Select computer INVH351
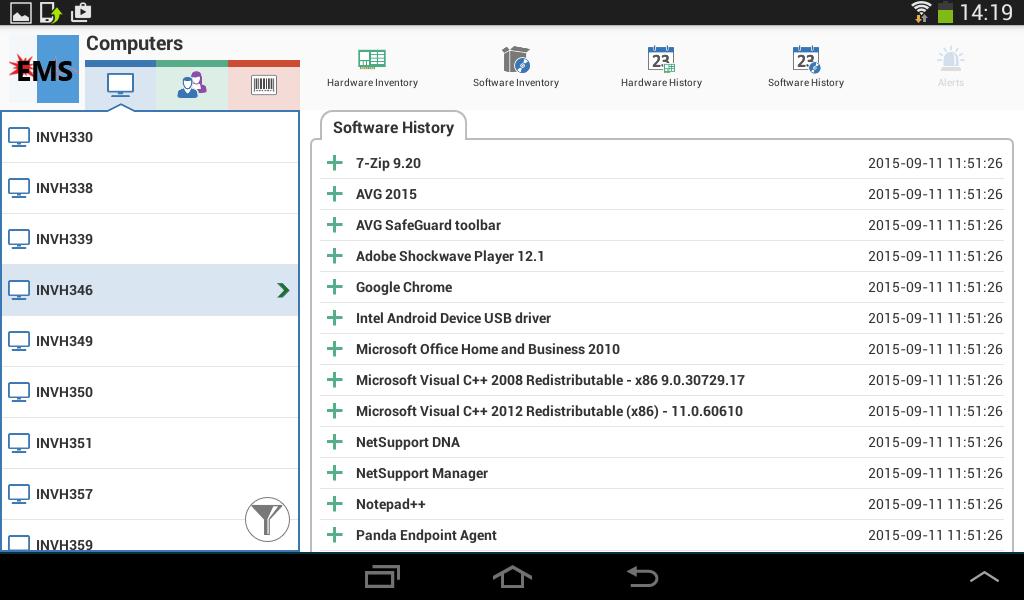 click(150, 443)
